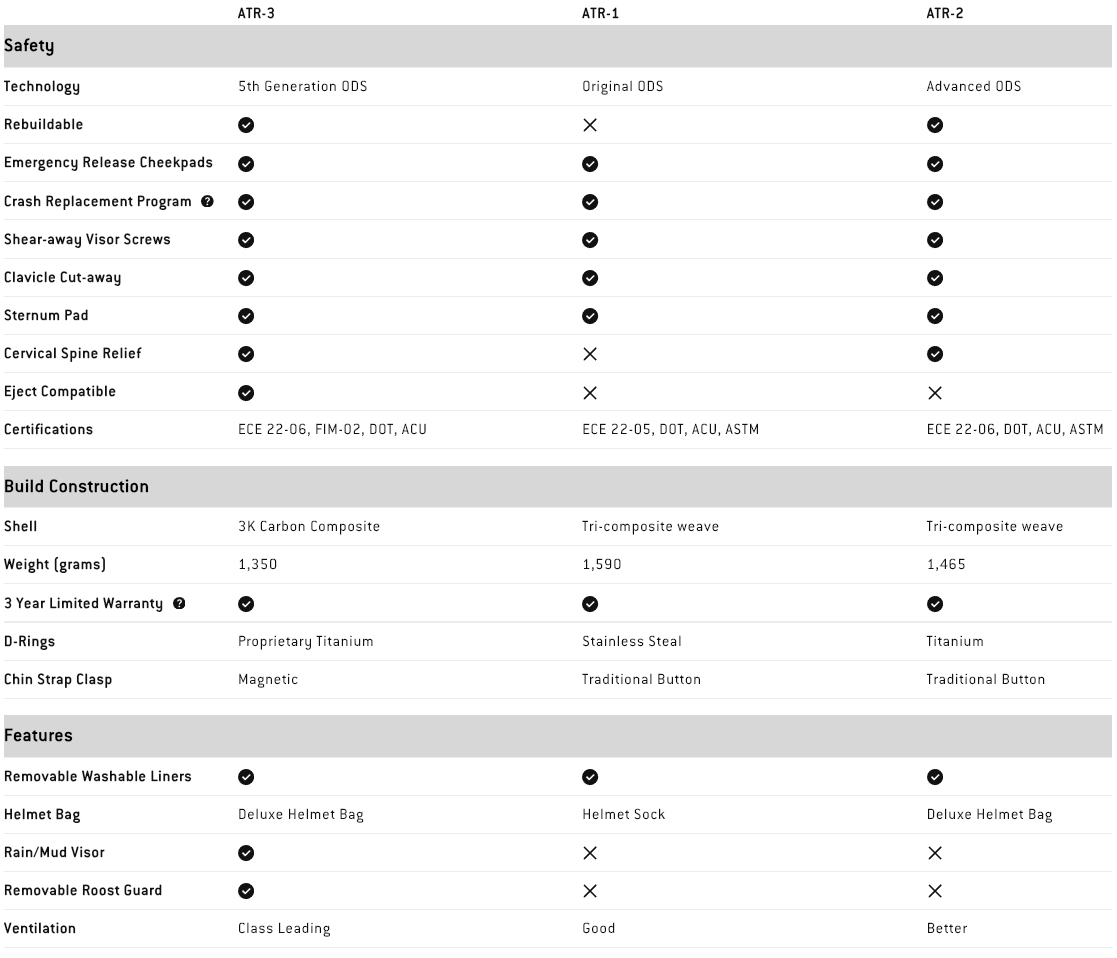Click the Crash Replacement Program help icon
The height and width of the screenshot is (958, 1117).
pos(207,201)
